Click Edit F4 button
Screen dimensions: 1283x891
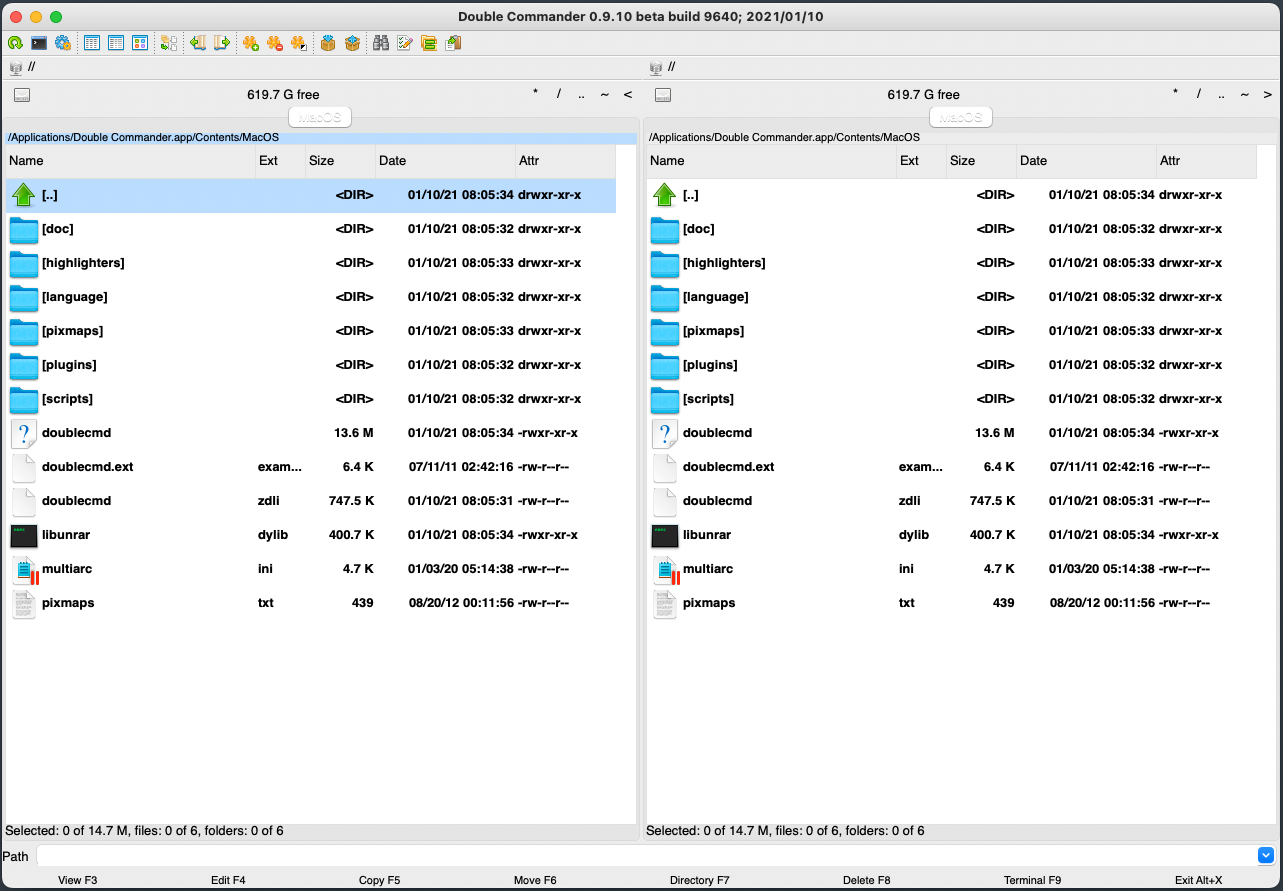point(228,880)
